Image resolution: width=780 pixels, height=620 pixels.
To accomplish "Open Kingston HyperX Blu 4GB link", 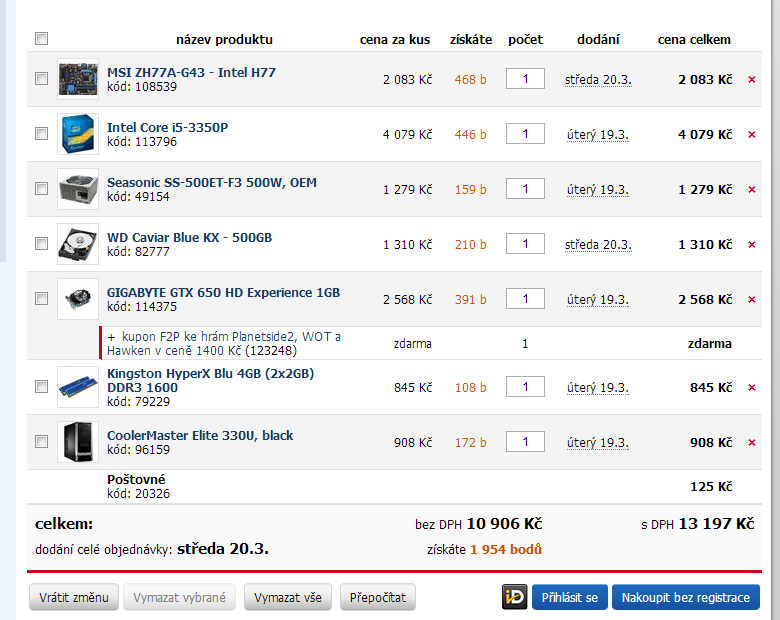I will pyautogui.click(x=210, y=380).
